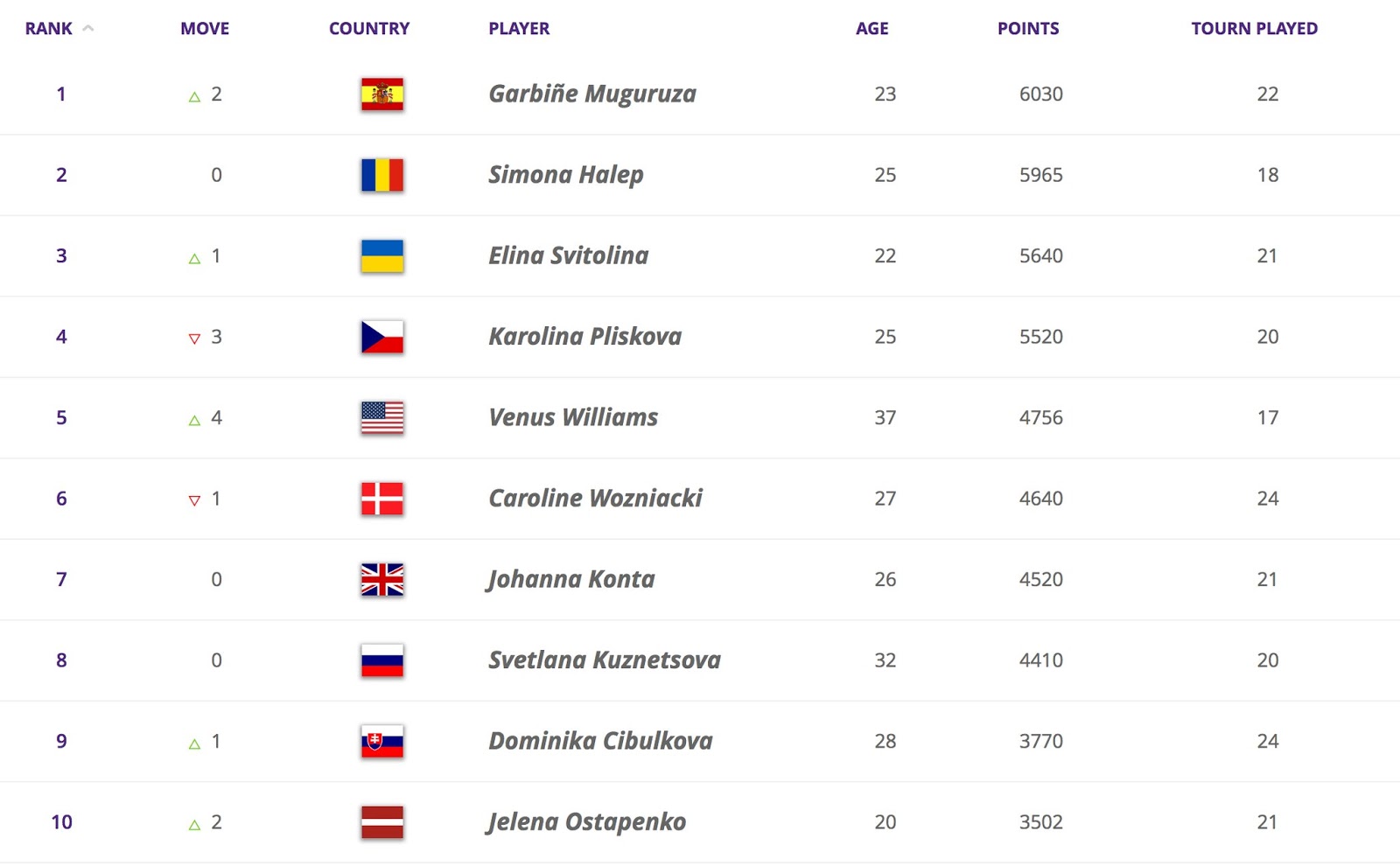Click the COUNTRY column header
This screenshot has width=1400, height=866.
[x=369, y=29]
